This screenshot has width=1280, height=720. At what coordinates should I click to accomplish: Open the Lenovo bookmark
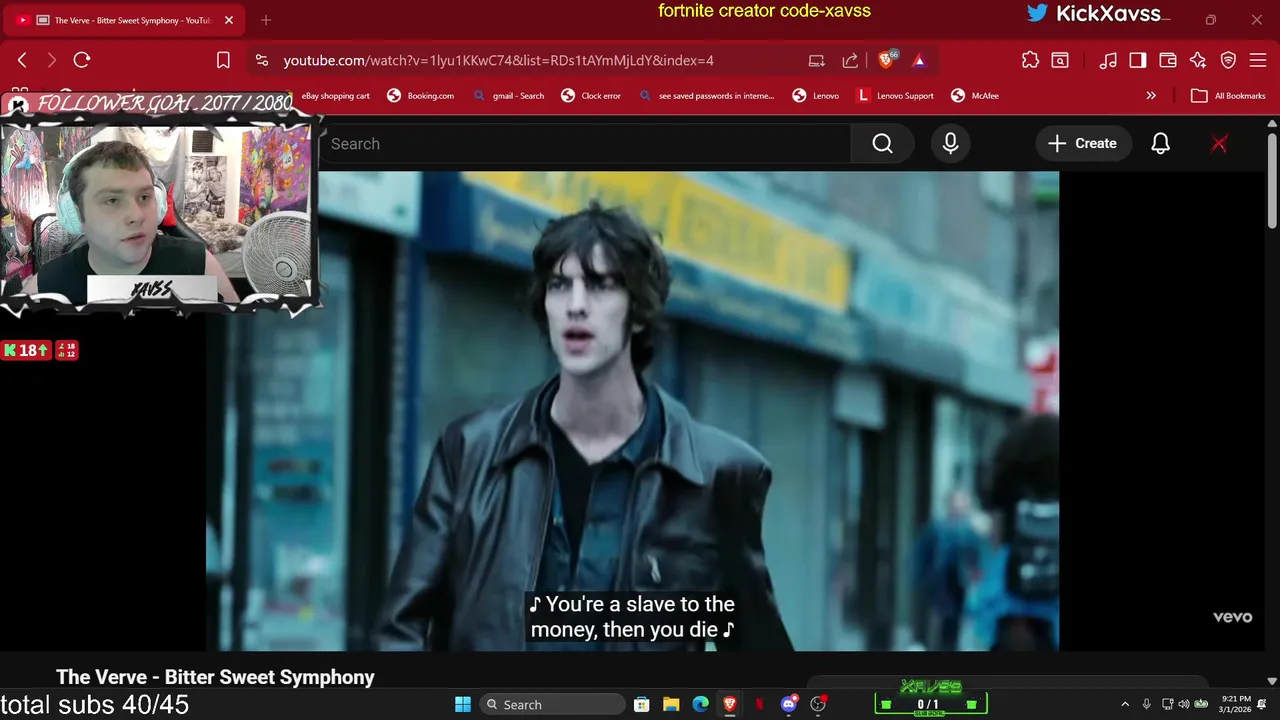click(x=815, y=96)
